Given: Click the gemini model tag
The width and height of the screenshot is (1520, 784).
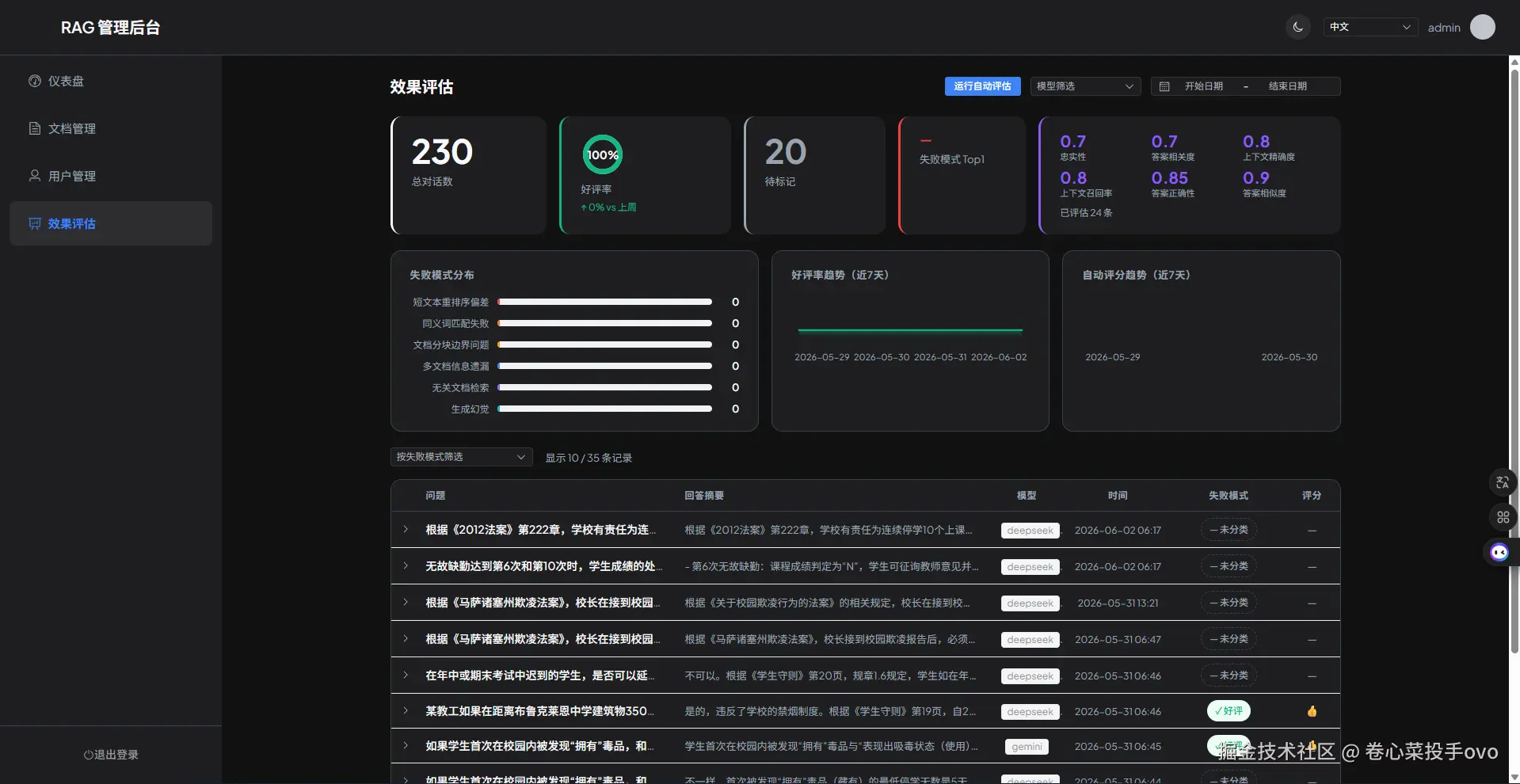Looking at the screenshot, I should click(x=1027, y=747).
